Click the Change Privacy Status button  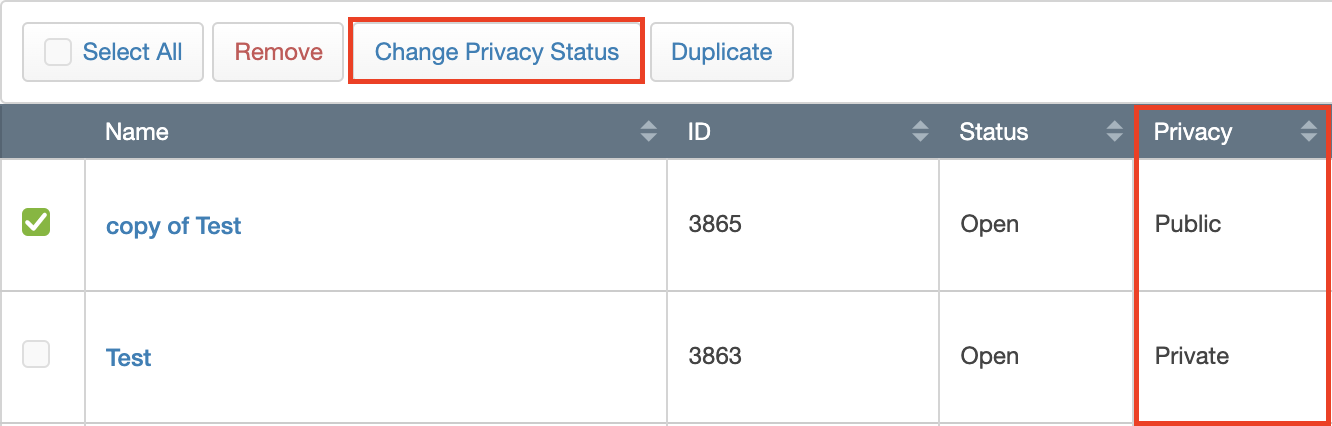497,52
